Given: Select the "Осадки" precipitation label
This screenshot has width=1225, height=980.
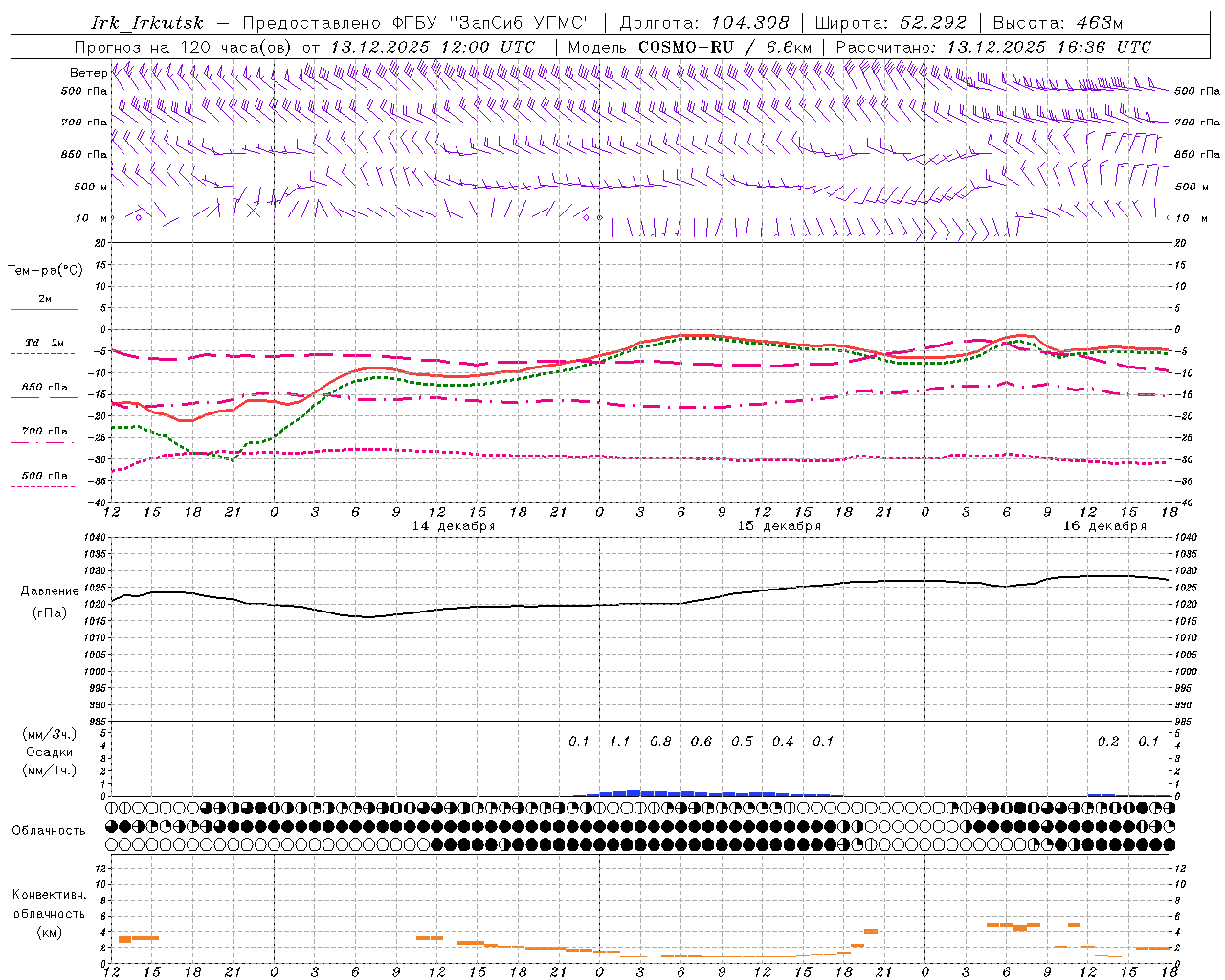Looking at the screenshot, I should [x=50, y=752].
